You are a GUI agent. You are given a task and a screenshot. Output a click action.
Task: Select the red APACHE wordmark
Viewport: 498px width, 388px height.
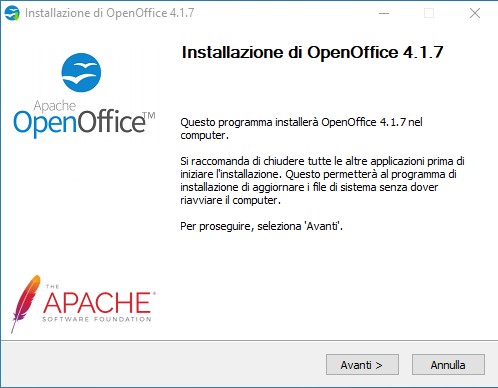pyautogui.click(x=97, y=302)
